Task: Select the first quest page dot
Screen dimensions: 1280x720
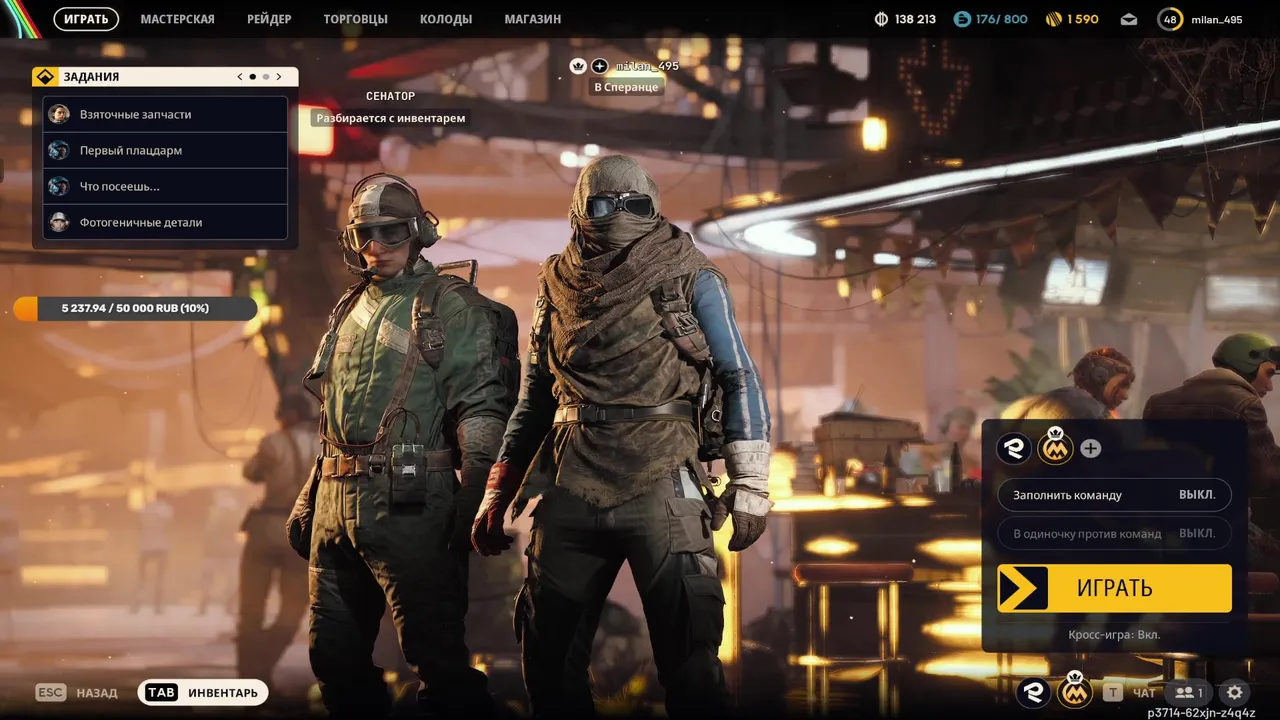Action: pos(252,77)
